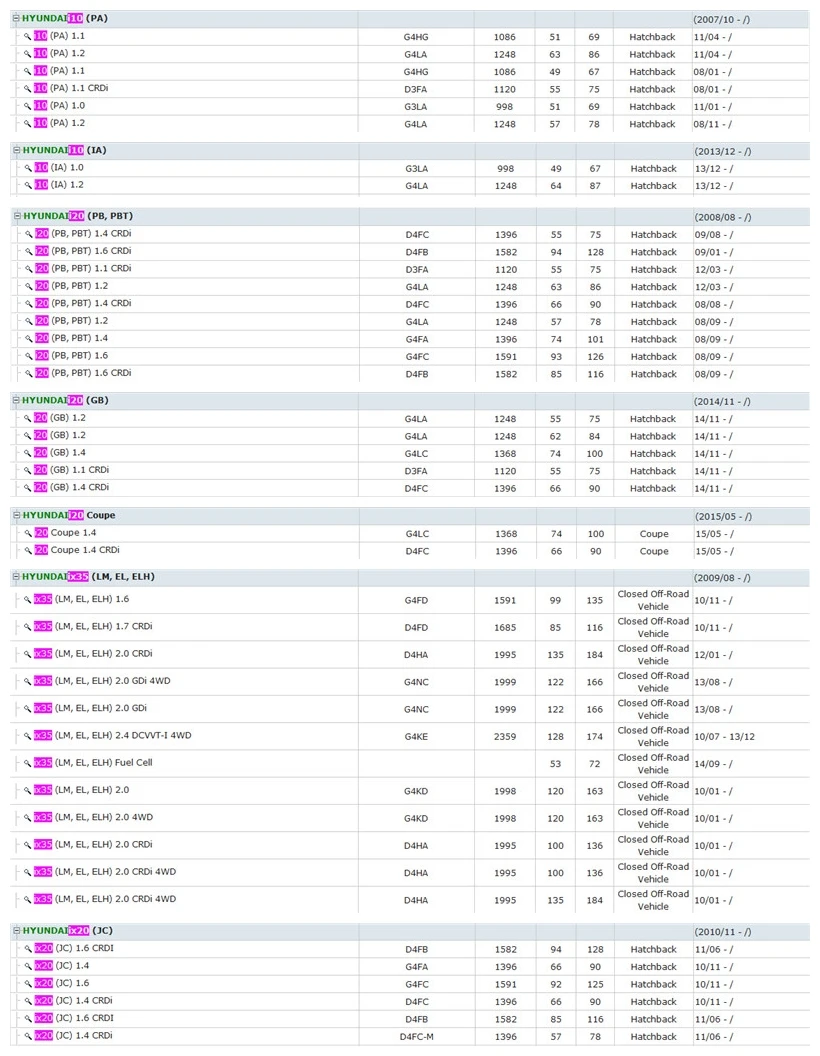Viewport: 820px width, 1056px height.
Task: Click magnifier icon beside i20 Coupe 1.4 CRDi
Action: [x=28, y=552]
